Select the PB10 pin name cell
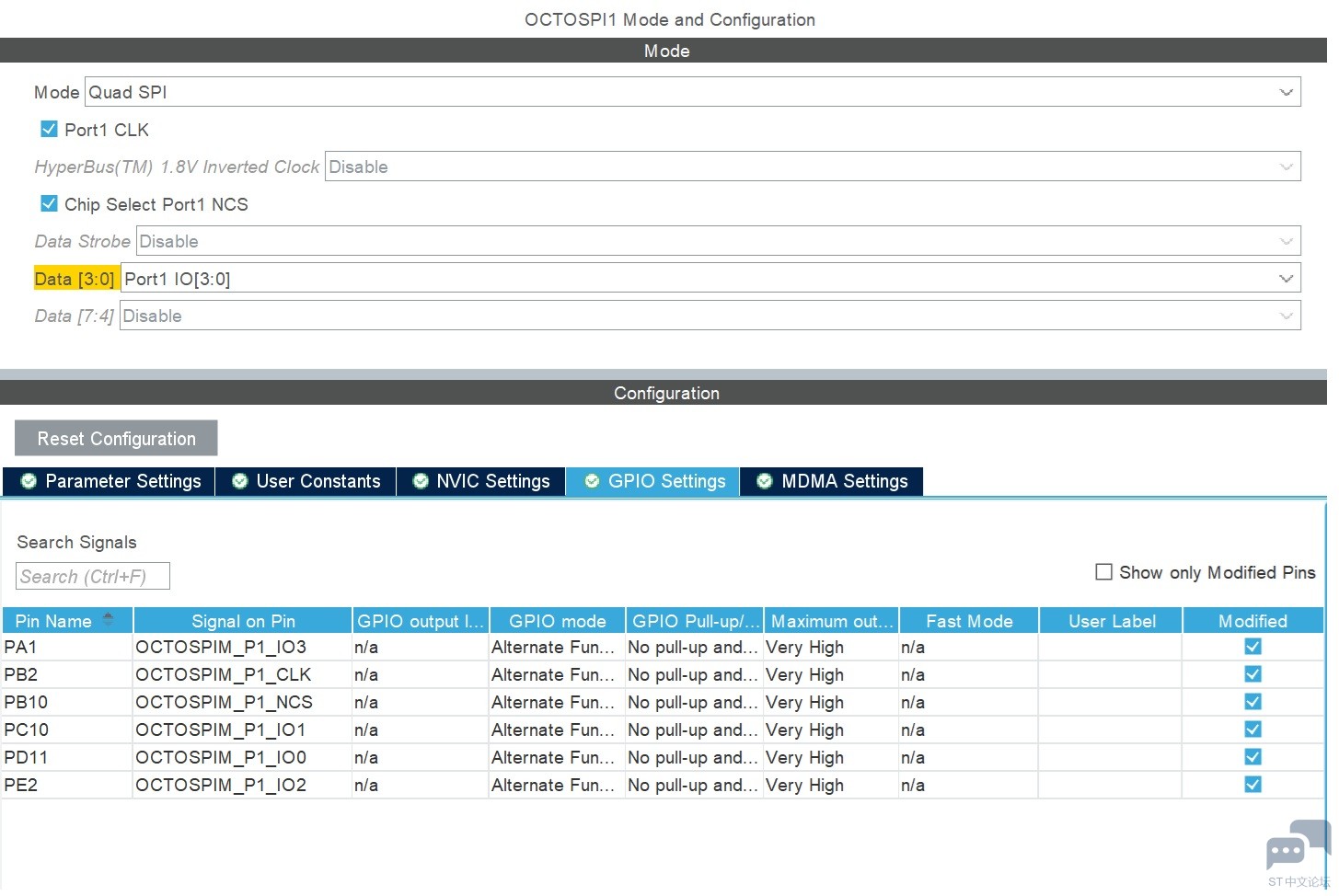The image size is (1339, 896). pos(67,702)
